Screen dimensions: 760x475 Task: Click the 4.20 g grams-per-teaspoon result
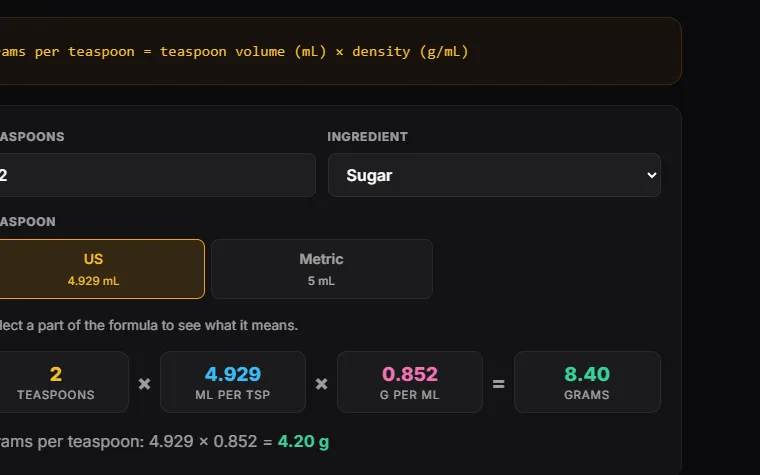303,442
